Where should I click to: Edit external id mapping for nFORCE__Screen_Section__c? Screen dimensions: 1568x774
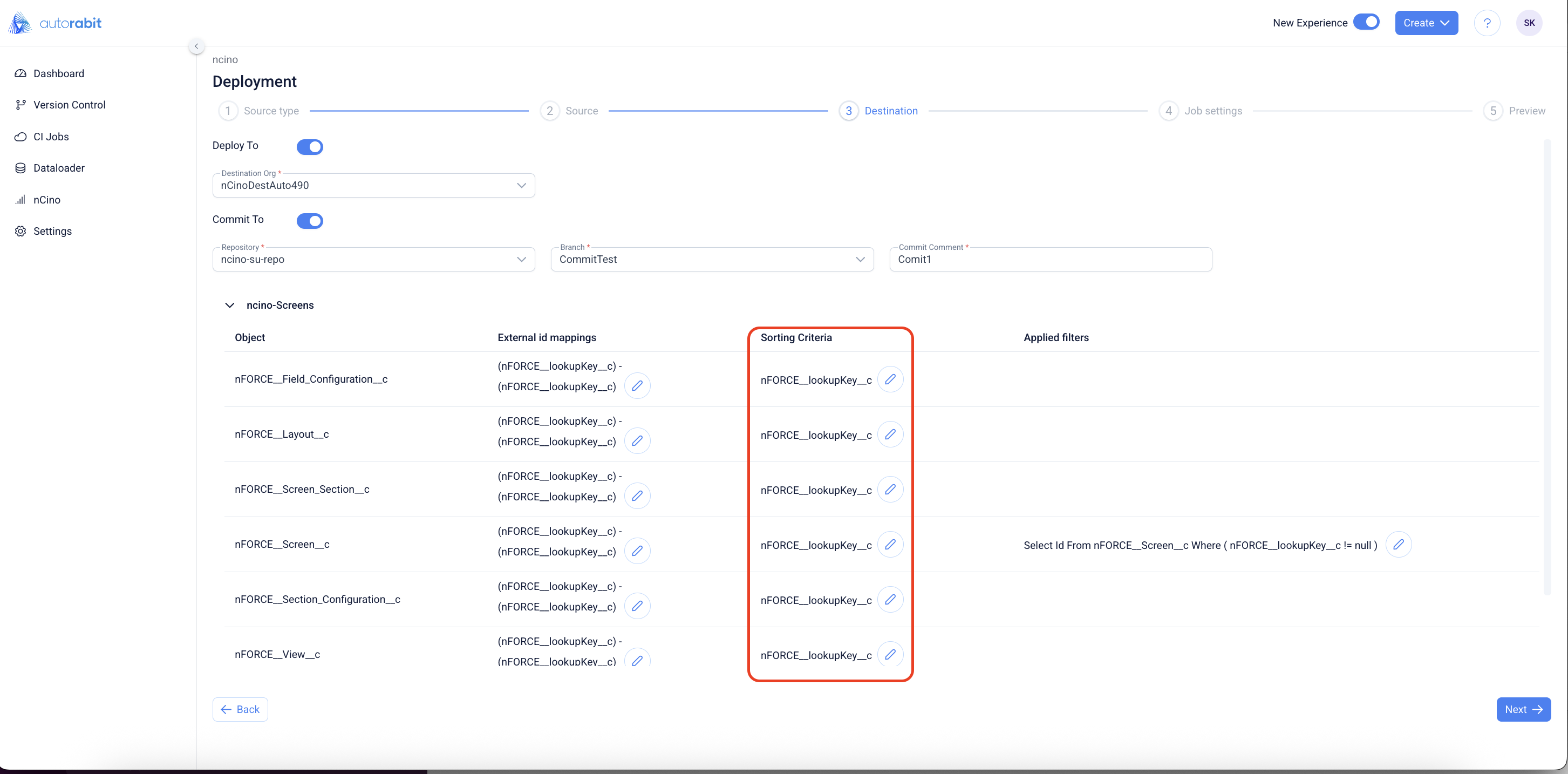pos(637,495)
